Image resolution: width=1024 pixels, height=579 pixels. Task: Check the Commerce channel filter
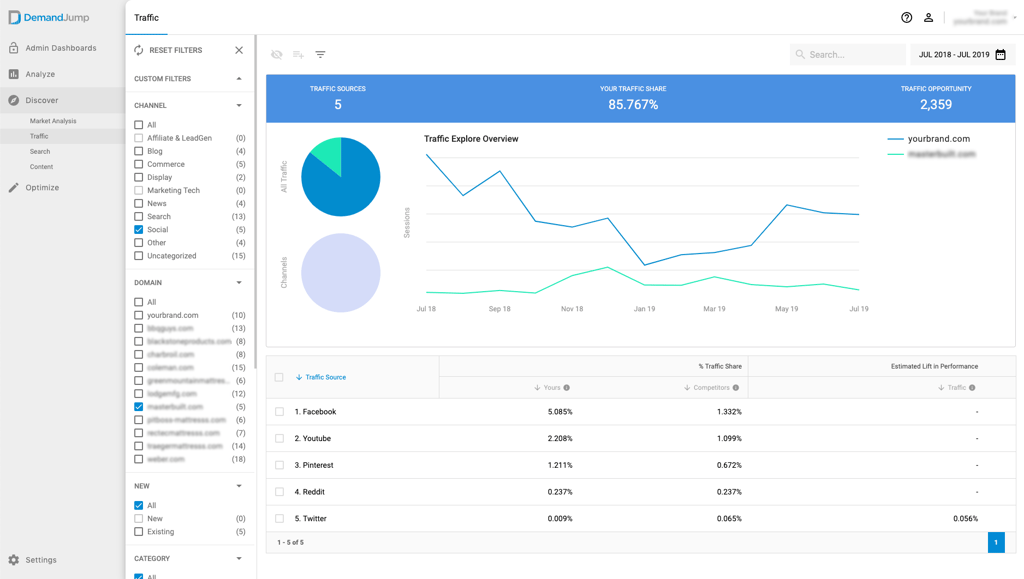click(x=138, y=164)
